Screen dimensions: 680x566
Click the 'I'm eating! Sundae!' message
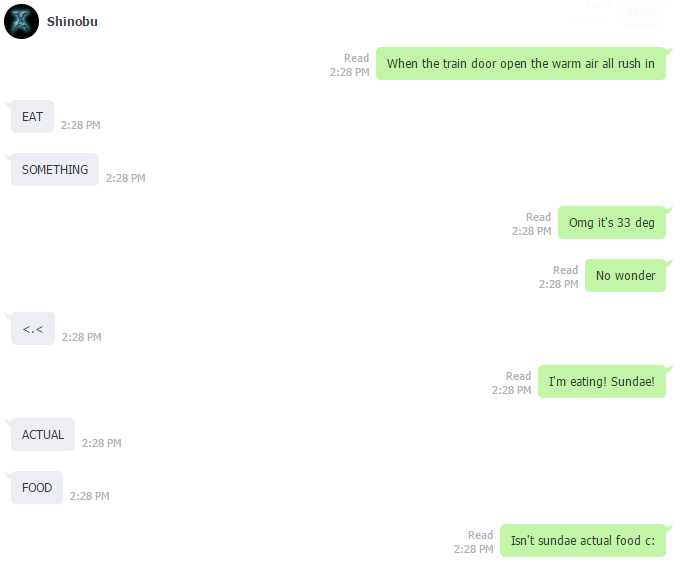click(602, 382)
